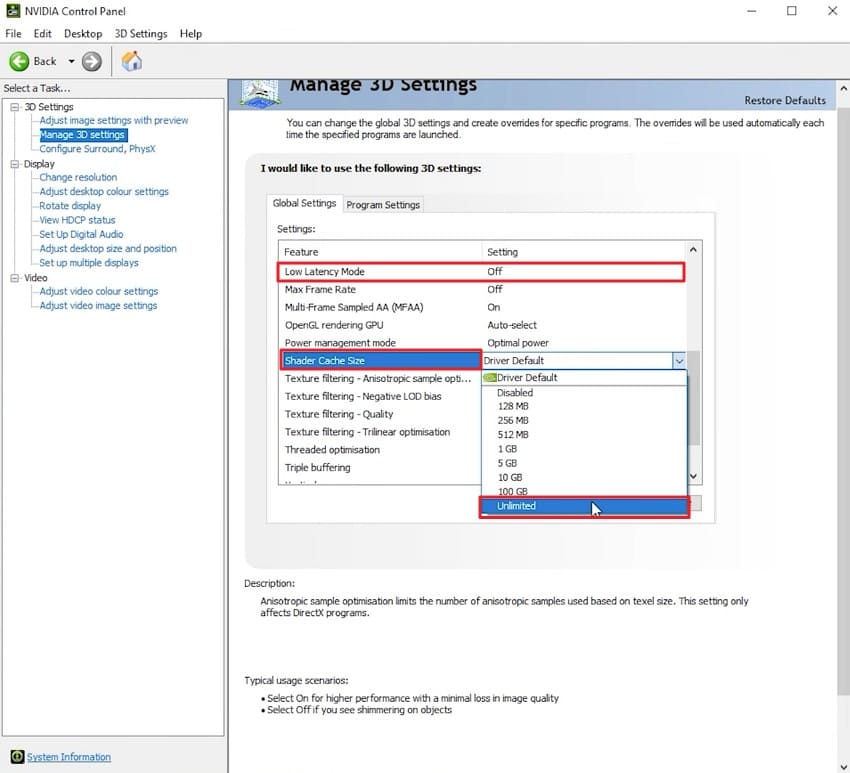The width and height of the screenshot is (850, 773).
Task: Open Adjust desktop colour settings
Action: coord(104,191)
